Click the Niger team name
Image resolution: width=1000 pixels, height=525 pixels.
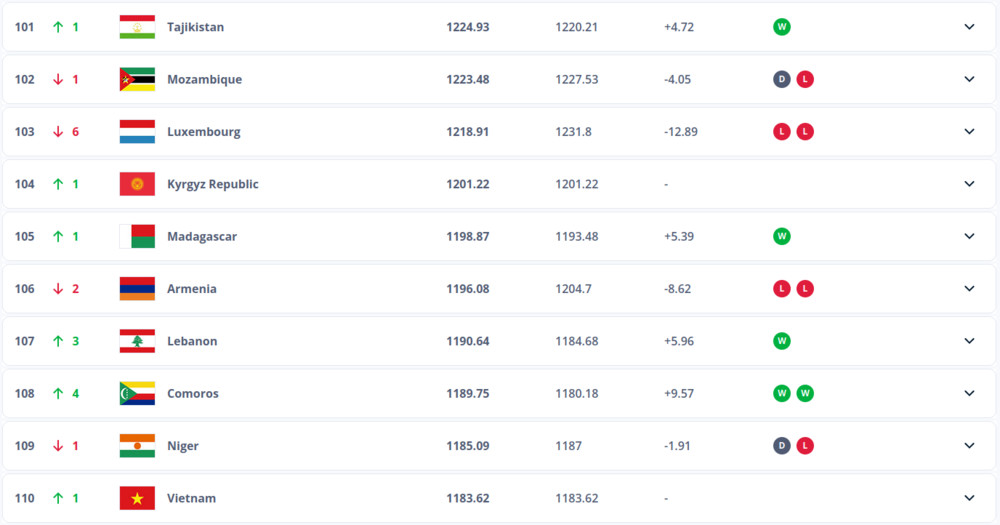click(183, 446)
